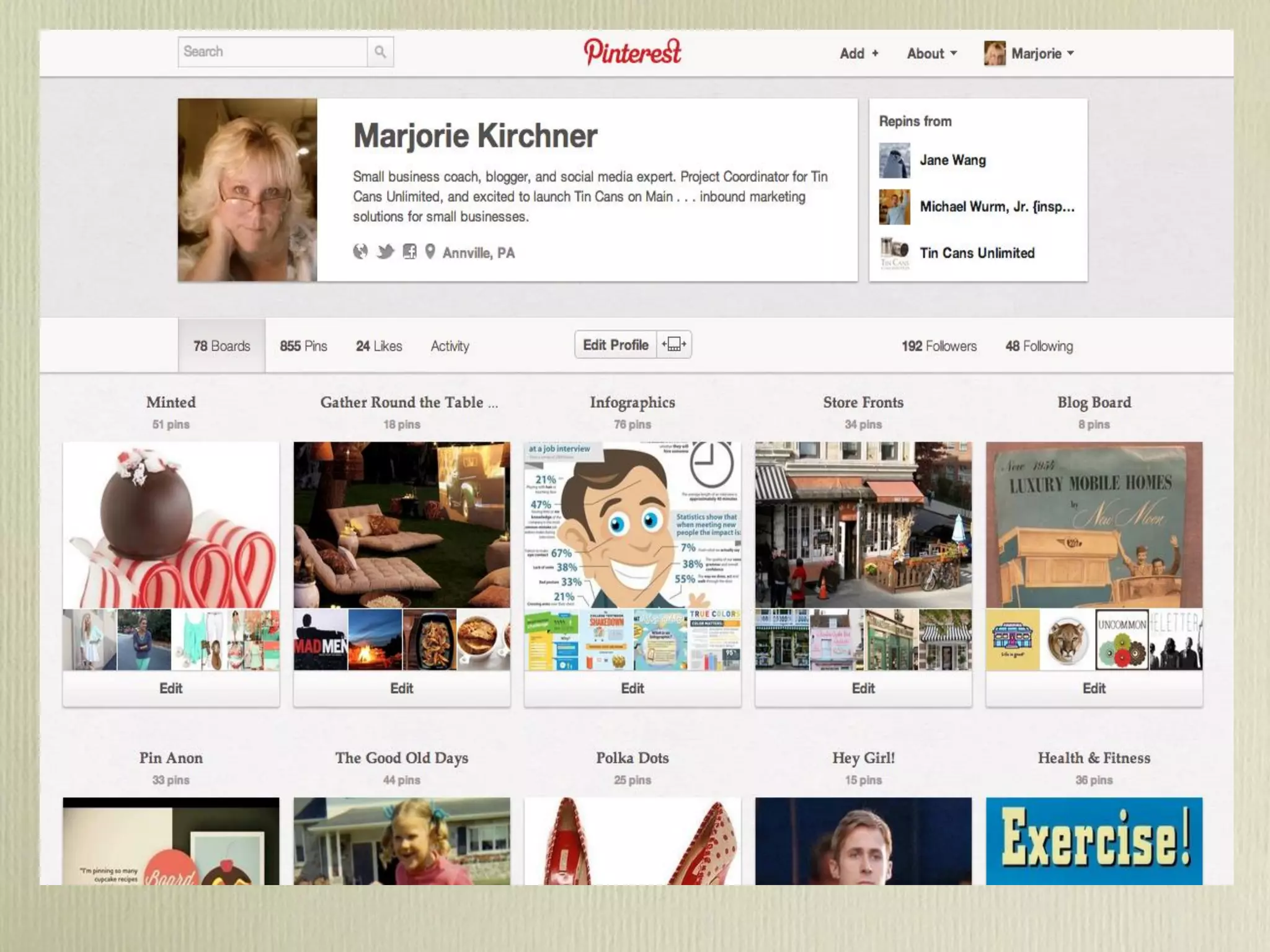
Task: Open the Facebook icon link
Action: (409, 252)
